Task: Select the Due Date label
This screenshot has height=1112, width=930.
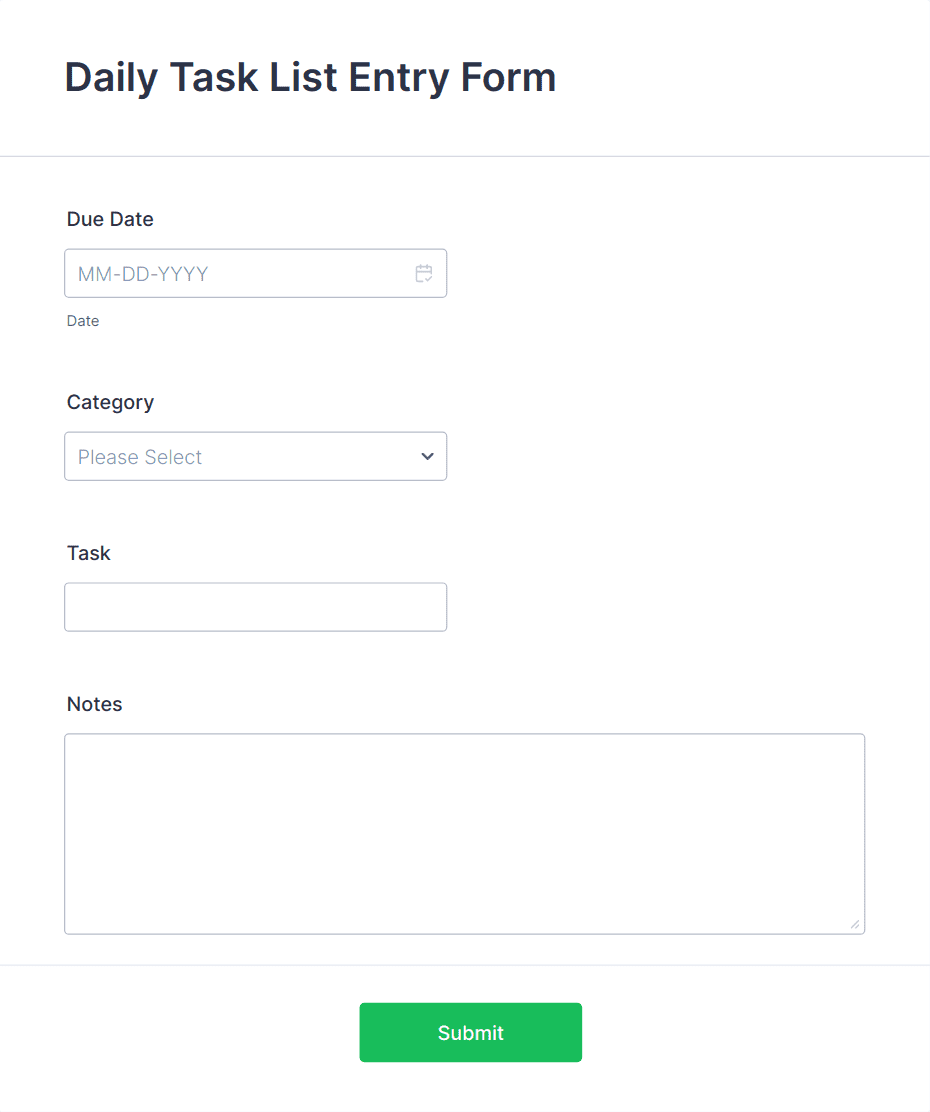Action: [x=109, y=219]
